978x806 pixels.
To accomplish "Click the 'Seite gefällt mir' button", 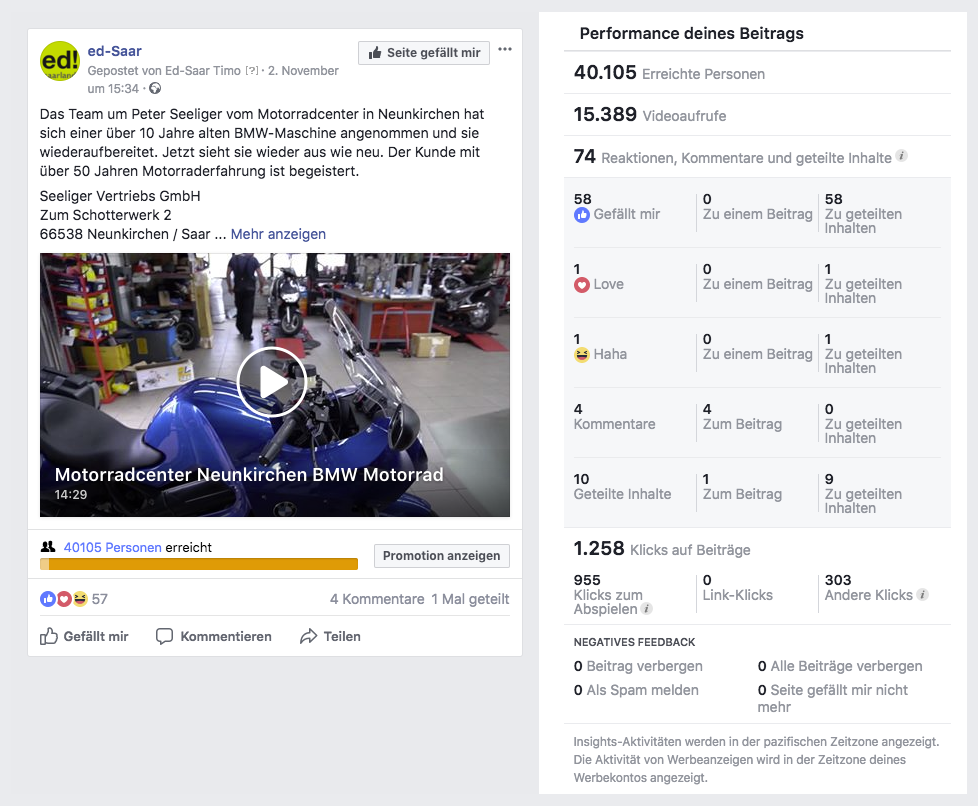I will coord(424,53).
